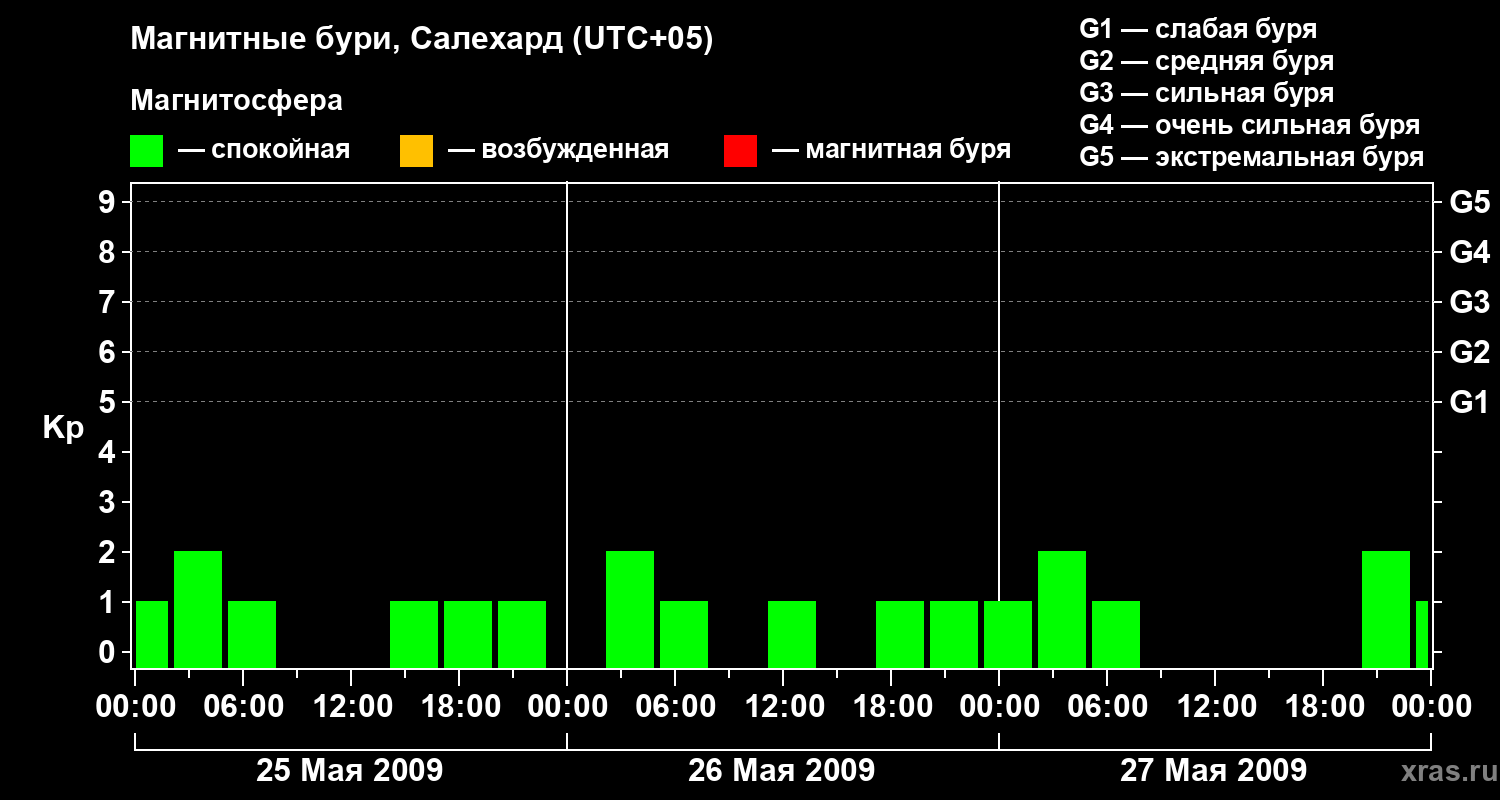Screen dimensions: 1500x800
Task: Select the Kp 1 bar around 12:00 on 26 May
Action: point(792,634)
